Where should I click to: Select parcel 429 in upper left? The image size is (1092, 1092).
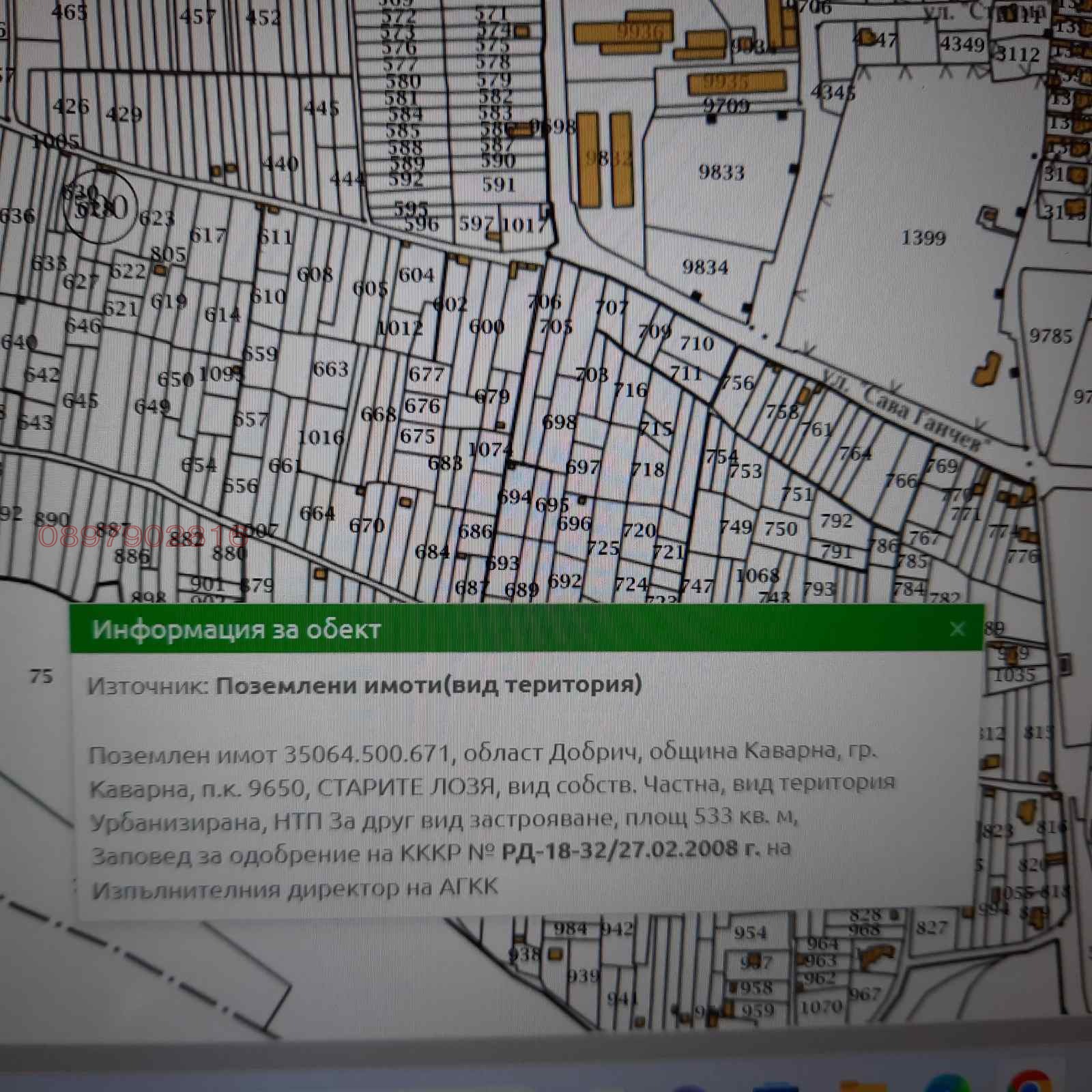pyautogui.click(x=124, y=114)
